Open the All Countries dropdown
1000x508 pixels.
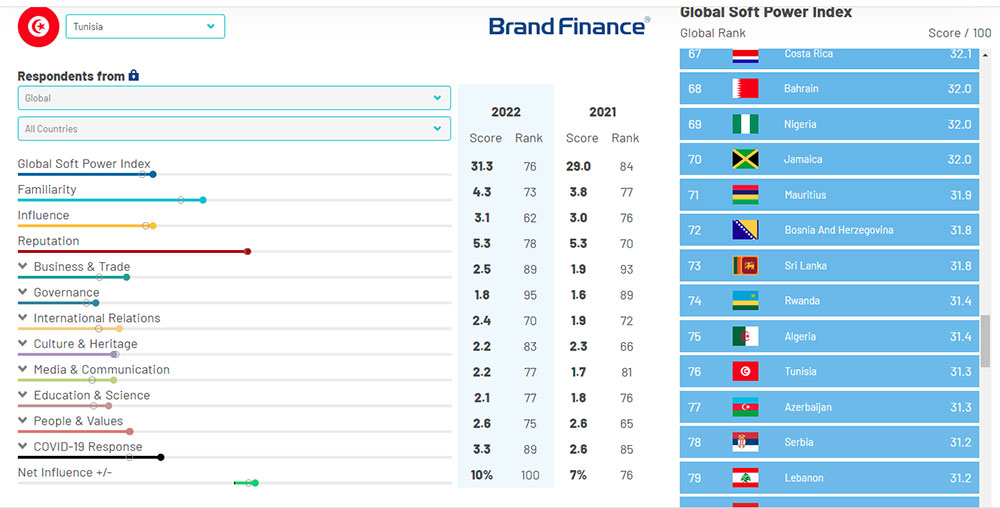click(x=234, y=129)
